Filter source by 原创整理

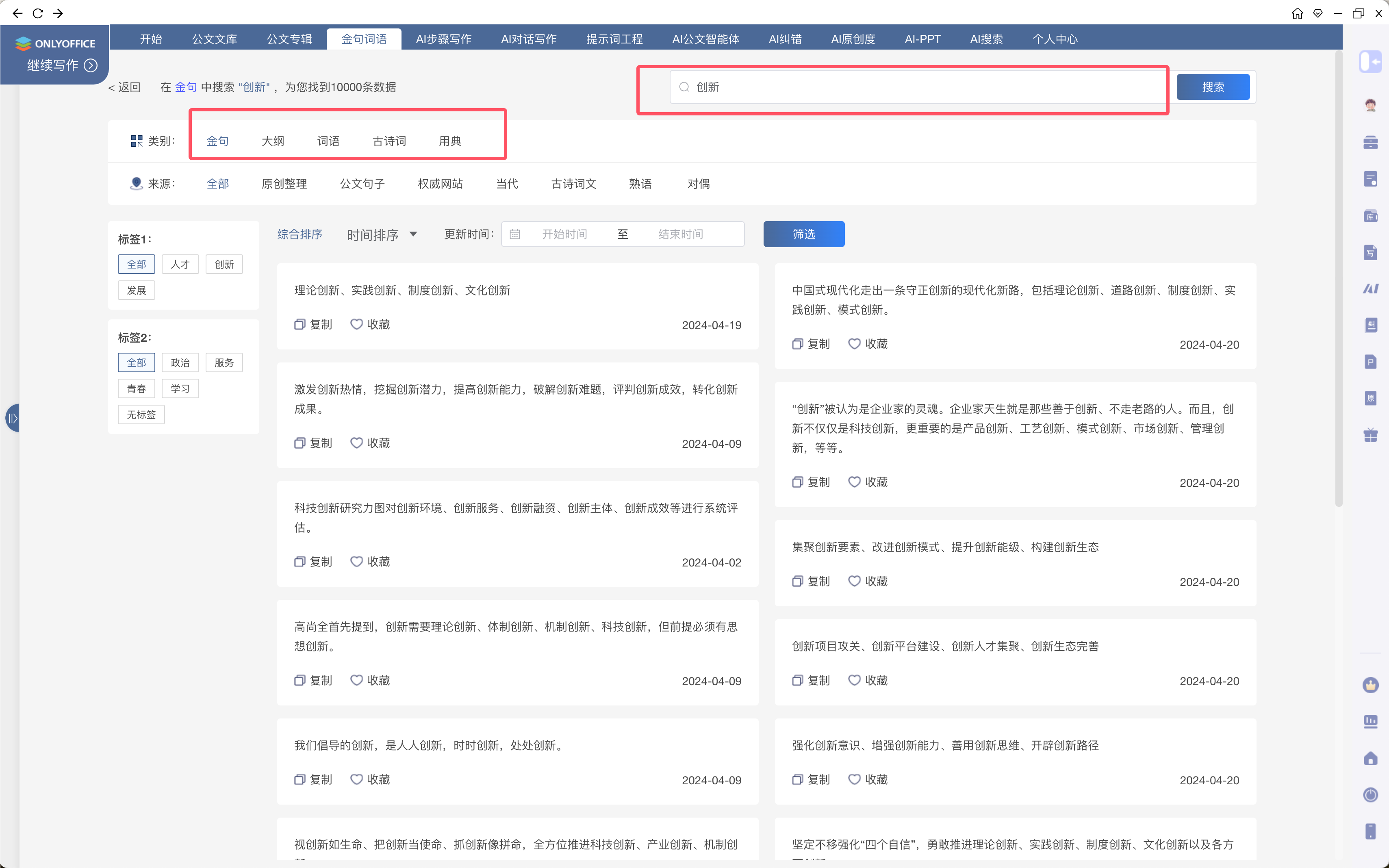point(285,184)
